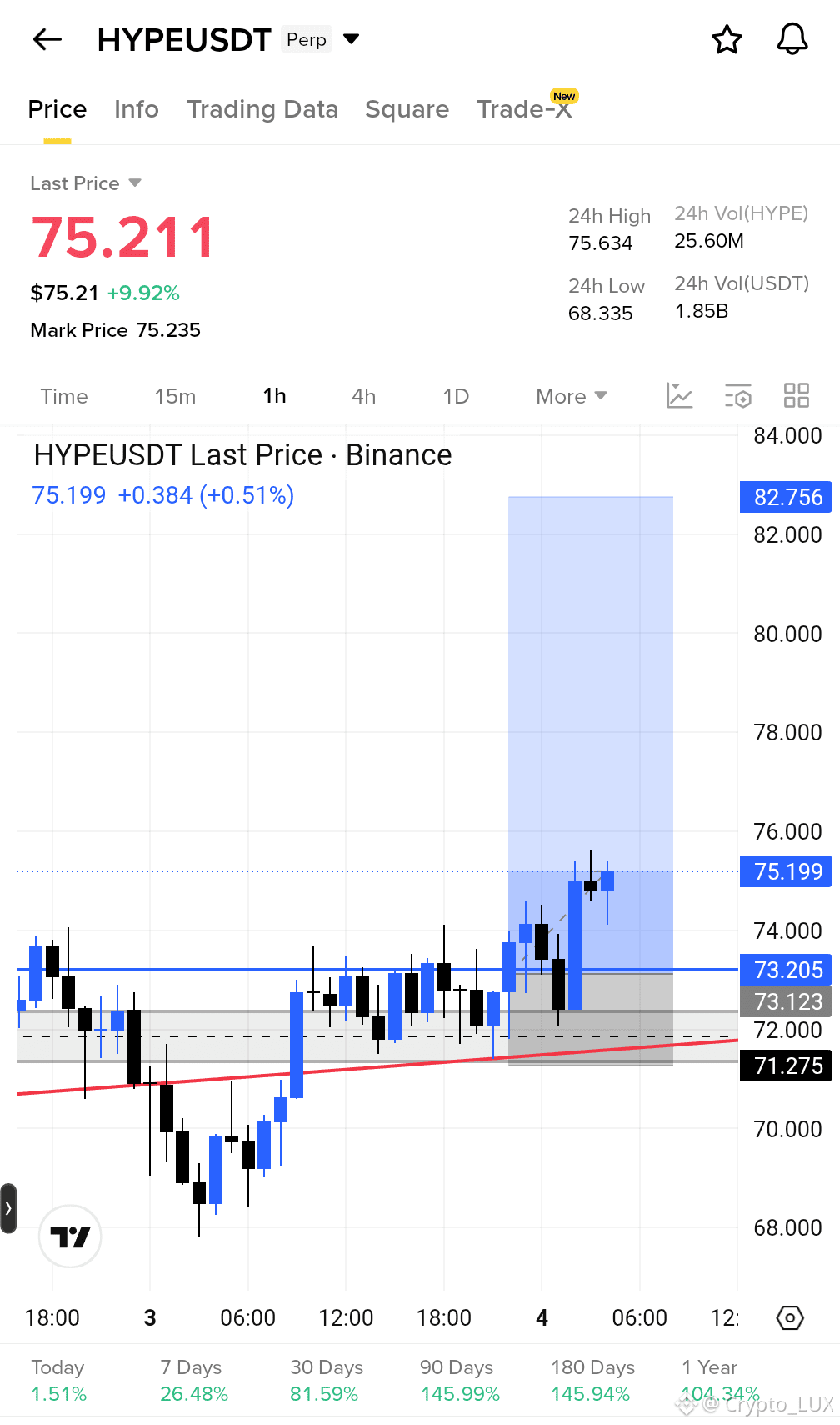Click the 73.123 gray price label
840x1425 pixels.
(x=786, y=1001)
